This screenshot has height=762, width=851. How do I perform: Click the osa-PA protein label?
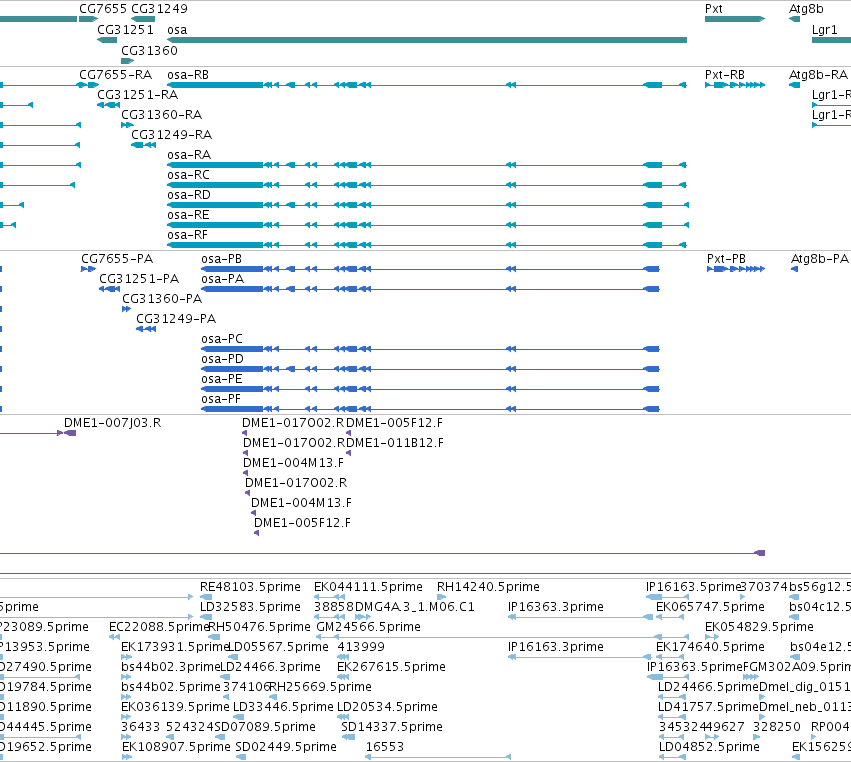(223, 279)
